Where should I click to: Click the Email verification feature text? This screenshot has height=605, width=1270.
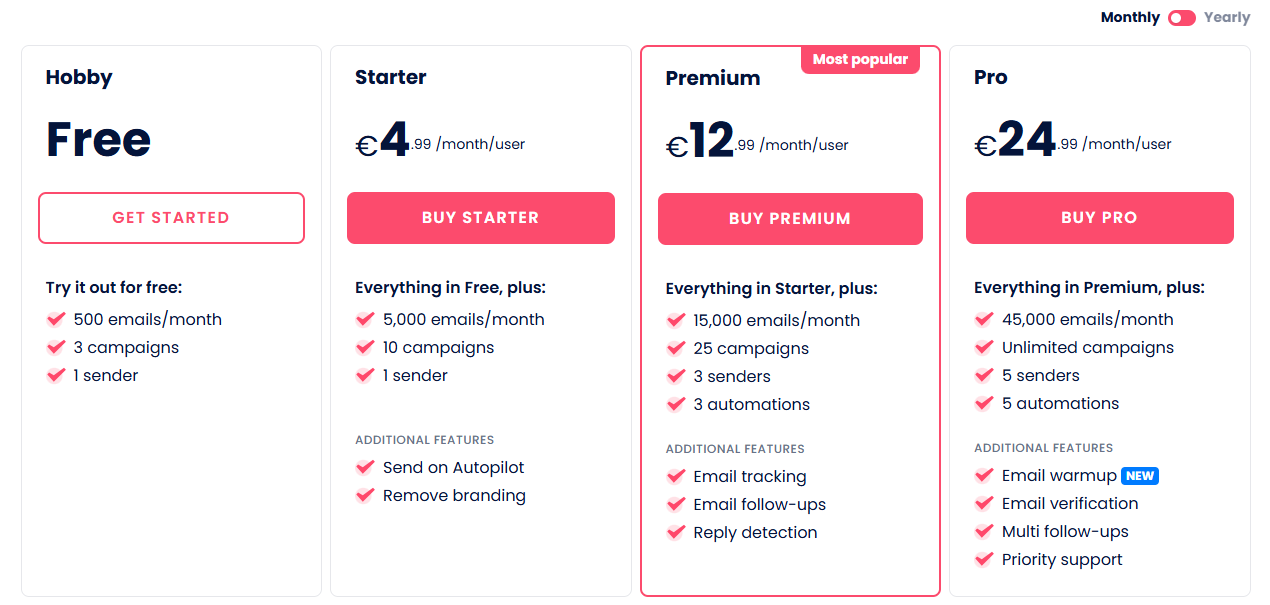1070,504
